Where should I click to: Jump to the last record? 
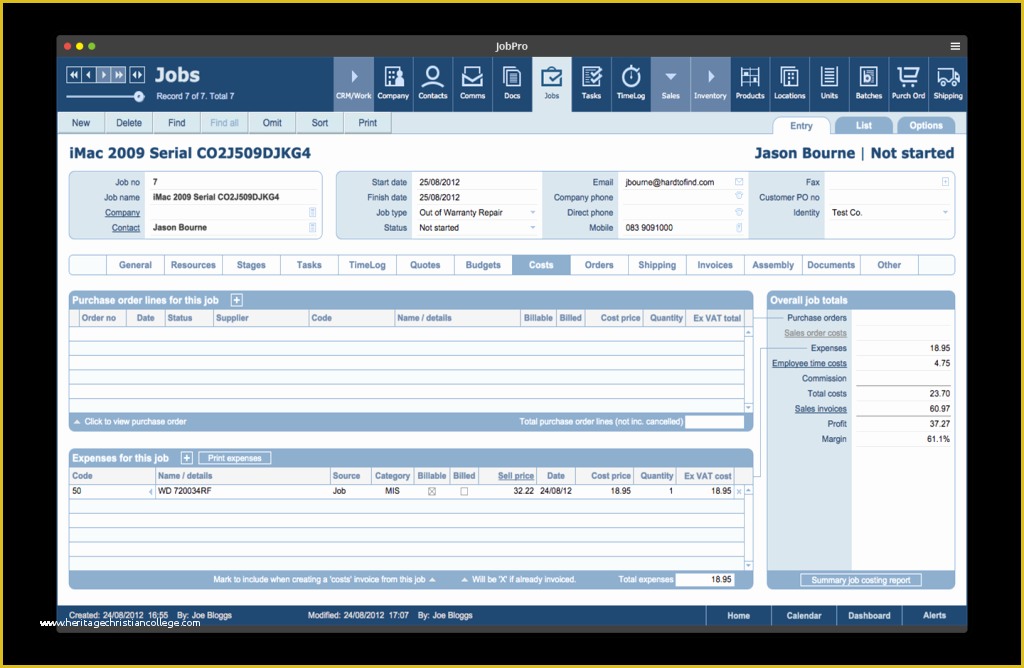point(119,75)
